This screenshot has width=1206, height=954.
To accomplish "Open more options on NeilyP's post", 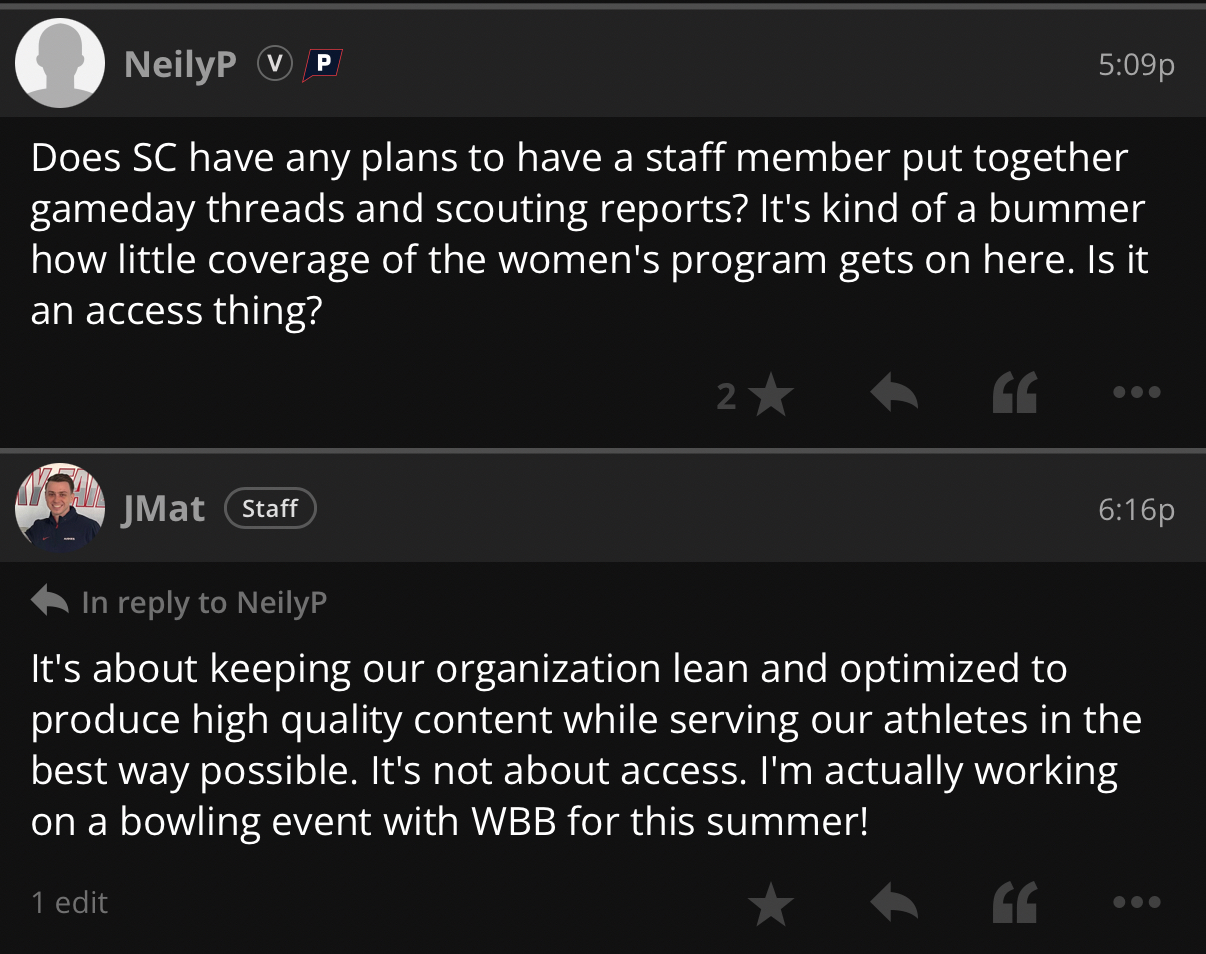I will point(1136,393).
